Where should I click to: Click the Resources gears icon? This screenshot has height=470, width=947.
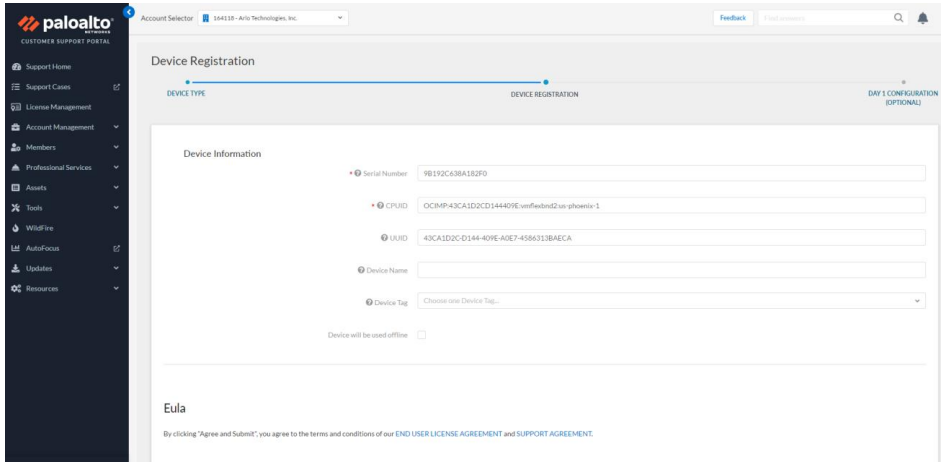pos(16,289)
